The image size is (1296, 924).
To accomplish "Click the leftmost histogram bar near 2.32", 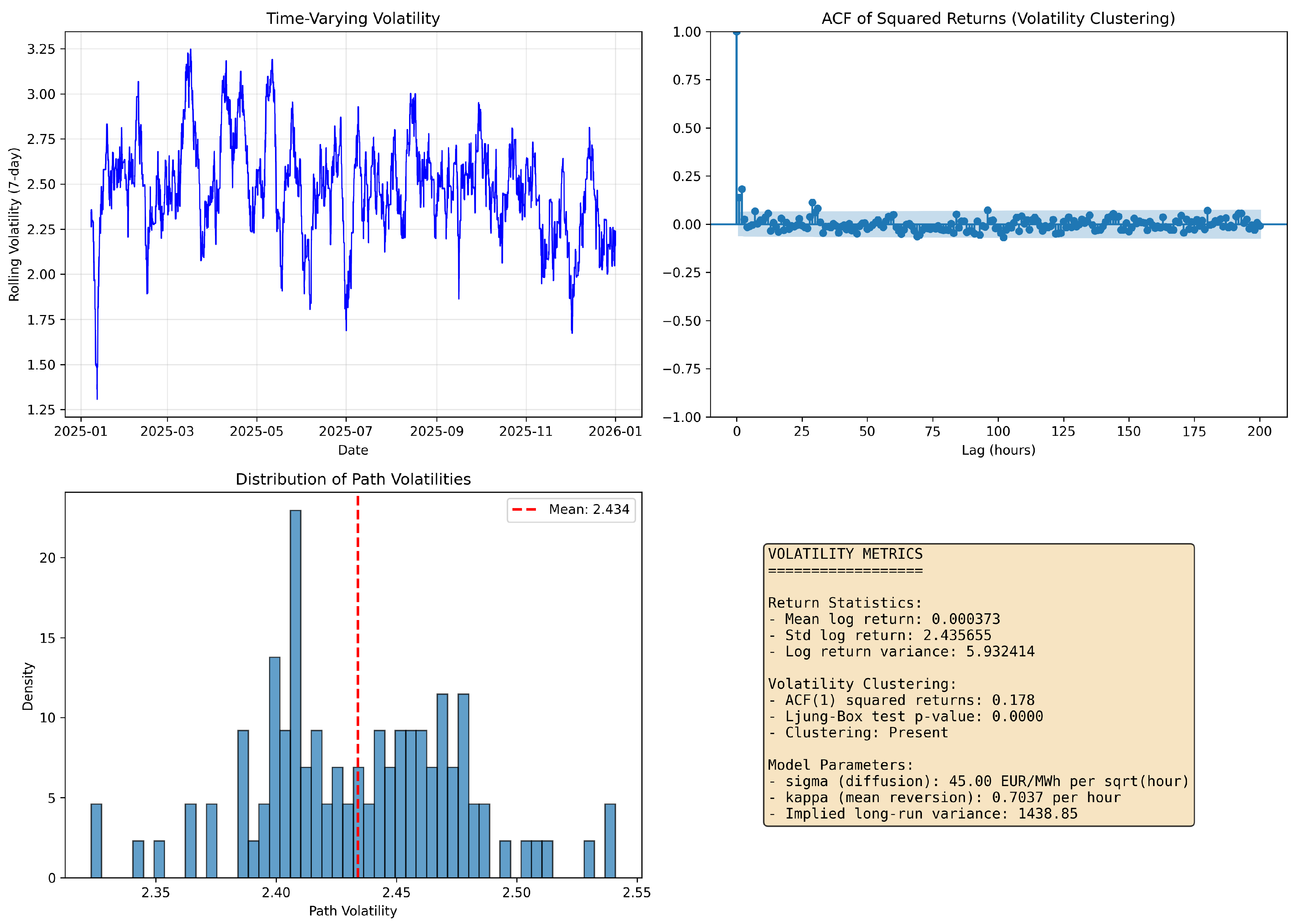I will coord(96,840).
